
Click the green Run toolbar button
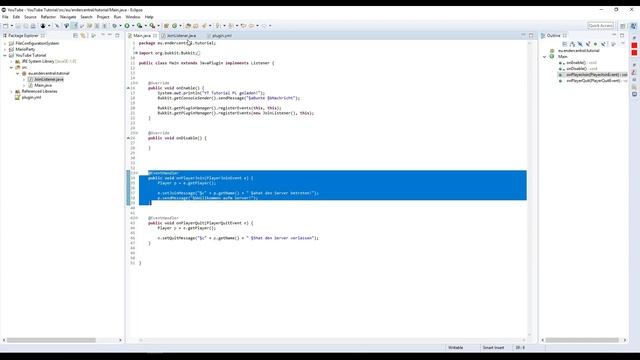pos(127,26)
